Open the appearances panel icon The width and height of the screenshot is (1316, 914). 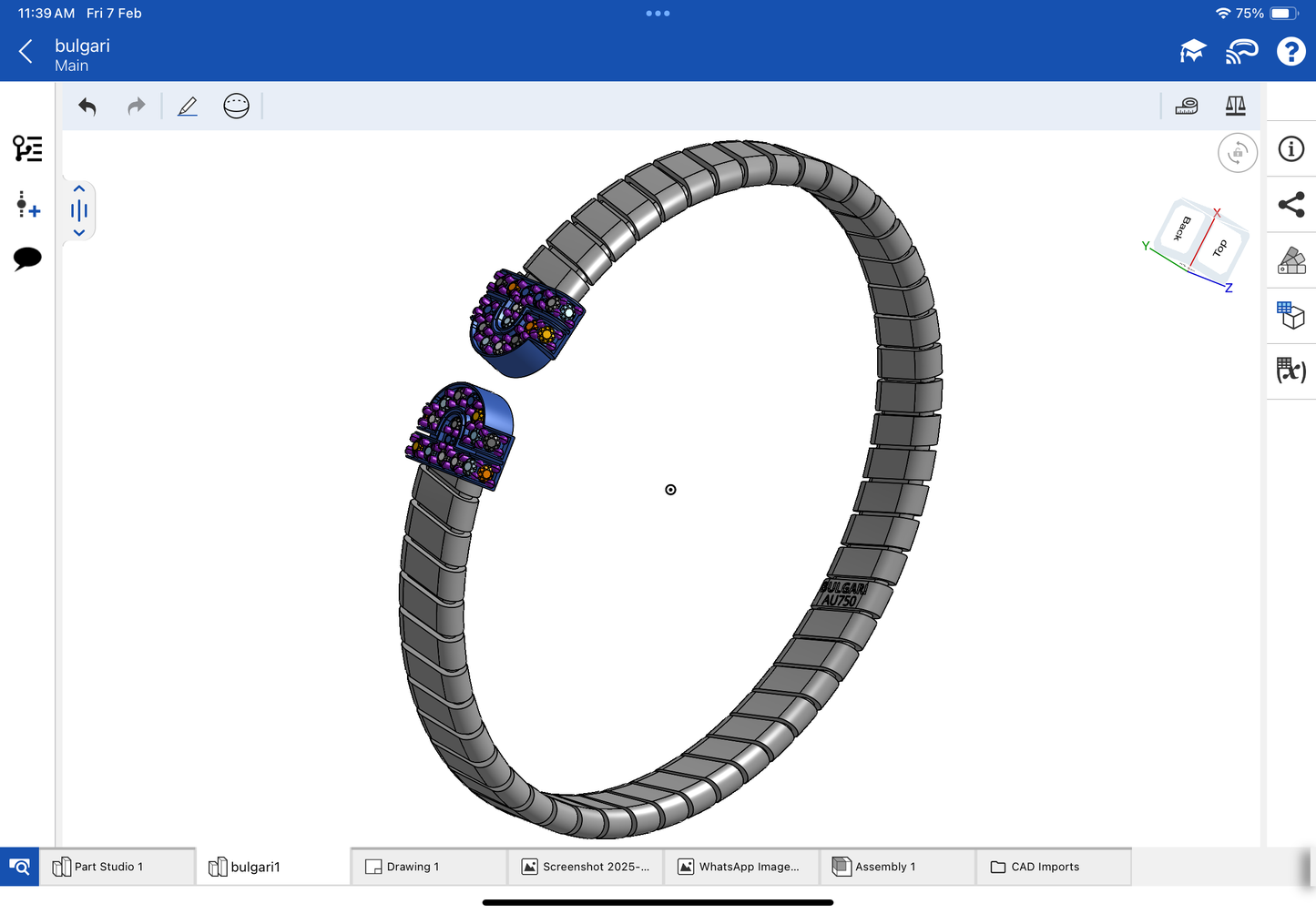click(1290, 260)
